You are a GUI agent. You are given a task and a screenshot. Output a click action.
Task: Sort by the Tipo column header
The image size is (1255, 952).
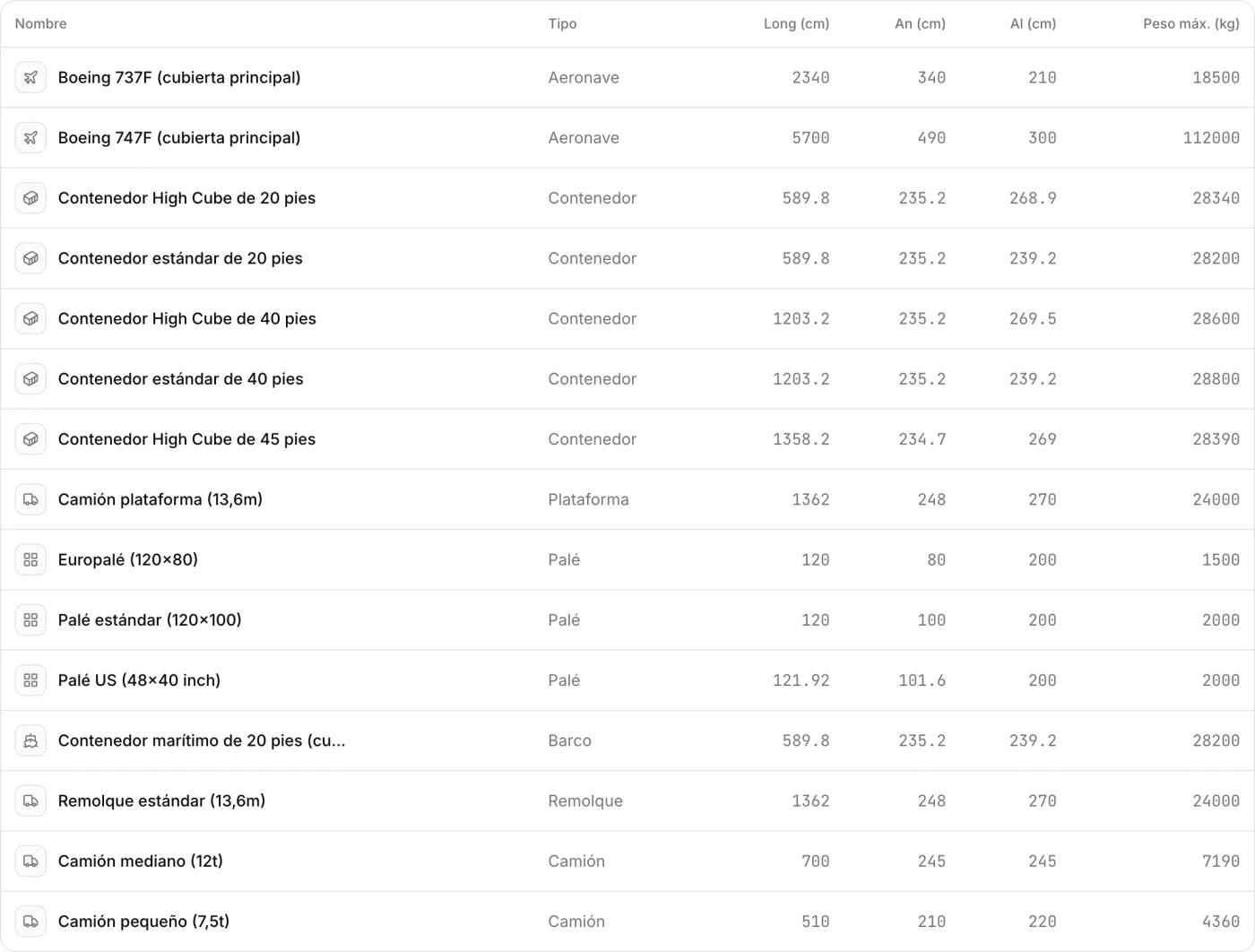(x=562, y=24)
